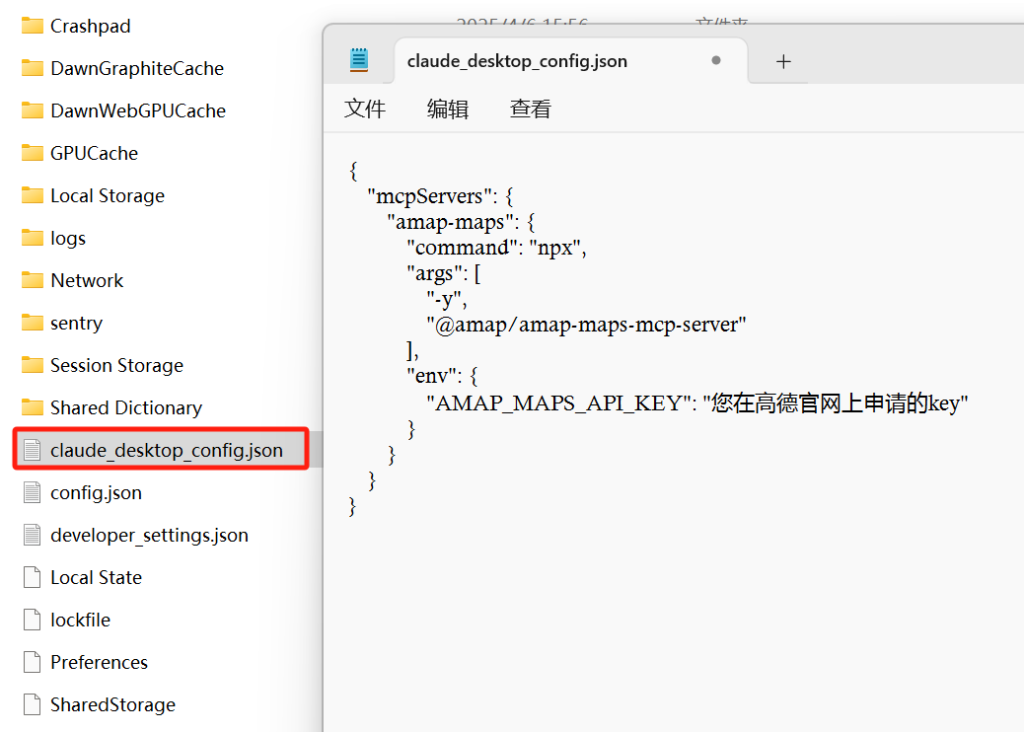Click the "env" key line
The image size is (1024, 732).
pos(442,376)
